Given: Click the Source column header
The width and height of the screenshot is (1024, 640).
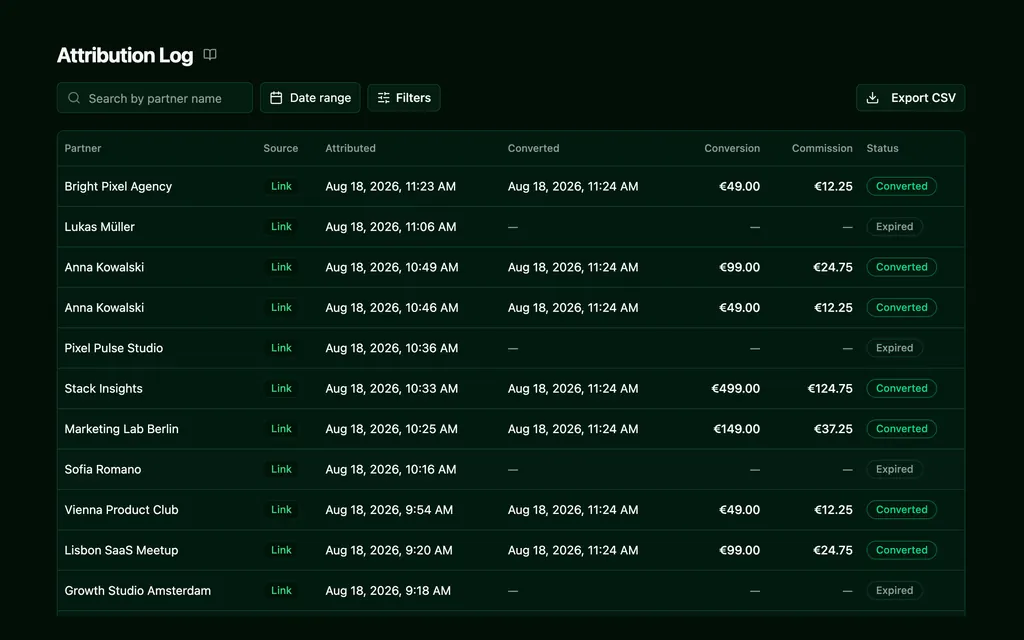Looking at the screenshot, I should click(281, 148).
